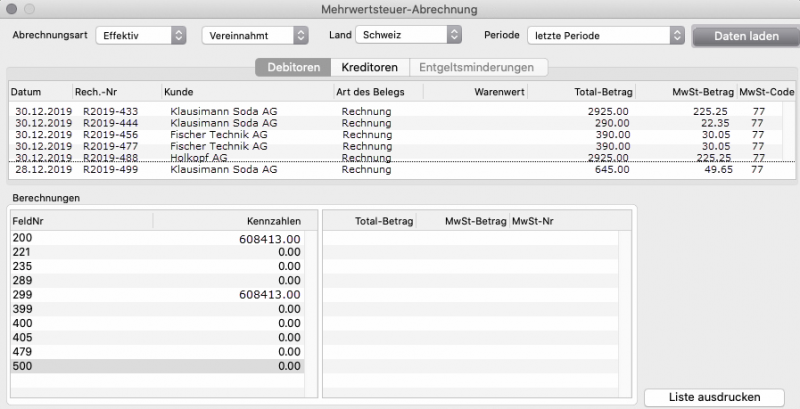Open the Abrechnungsart dropdown showing Effektiv
The width and height of the screenshot is (800, 409).
(x=142, y=35)
